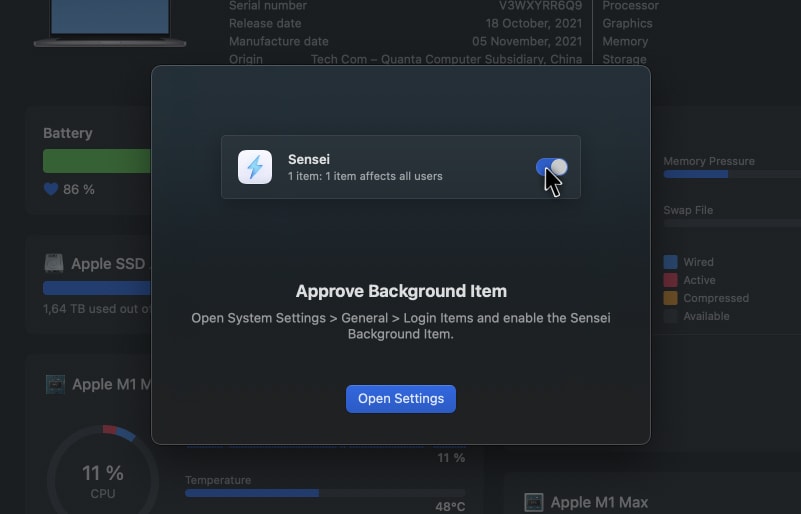
Task: Click the '1,64 TB used out of' text
Action: [97, 309]
